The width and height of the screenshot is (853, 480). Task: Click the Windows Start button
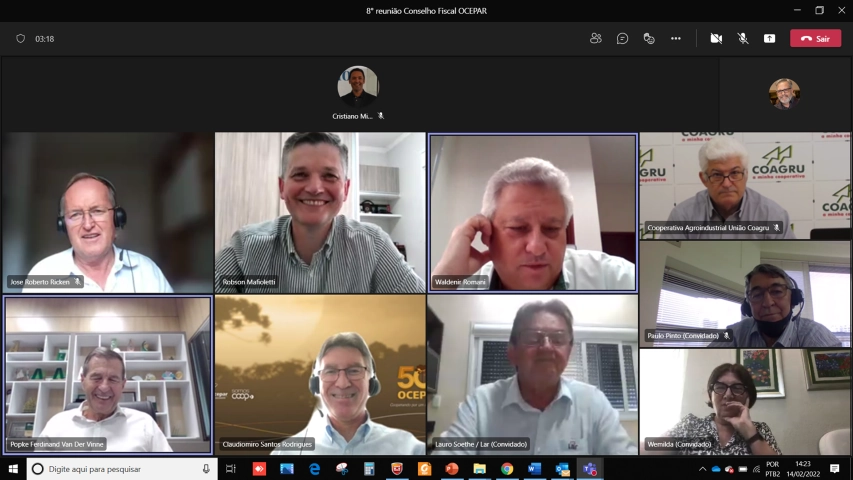click(x=13, y=469)
